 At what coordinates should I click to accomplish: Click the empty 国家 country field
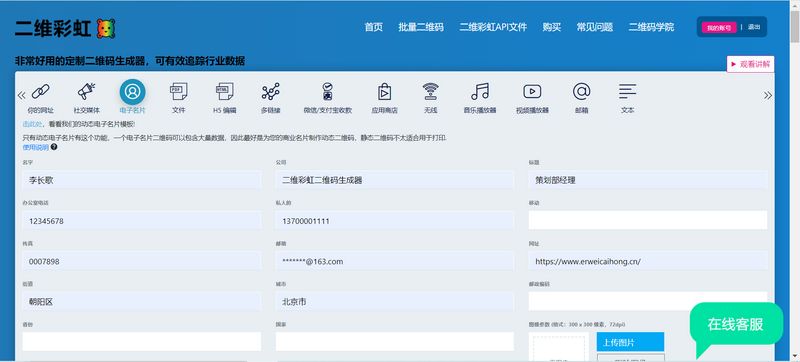pyautogui.click(x=395, y=342)
